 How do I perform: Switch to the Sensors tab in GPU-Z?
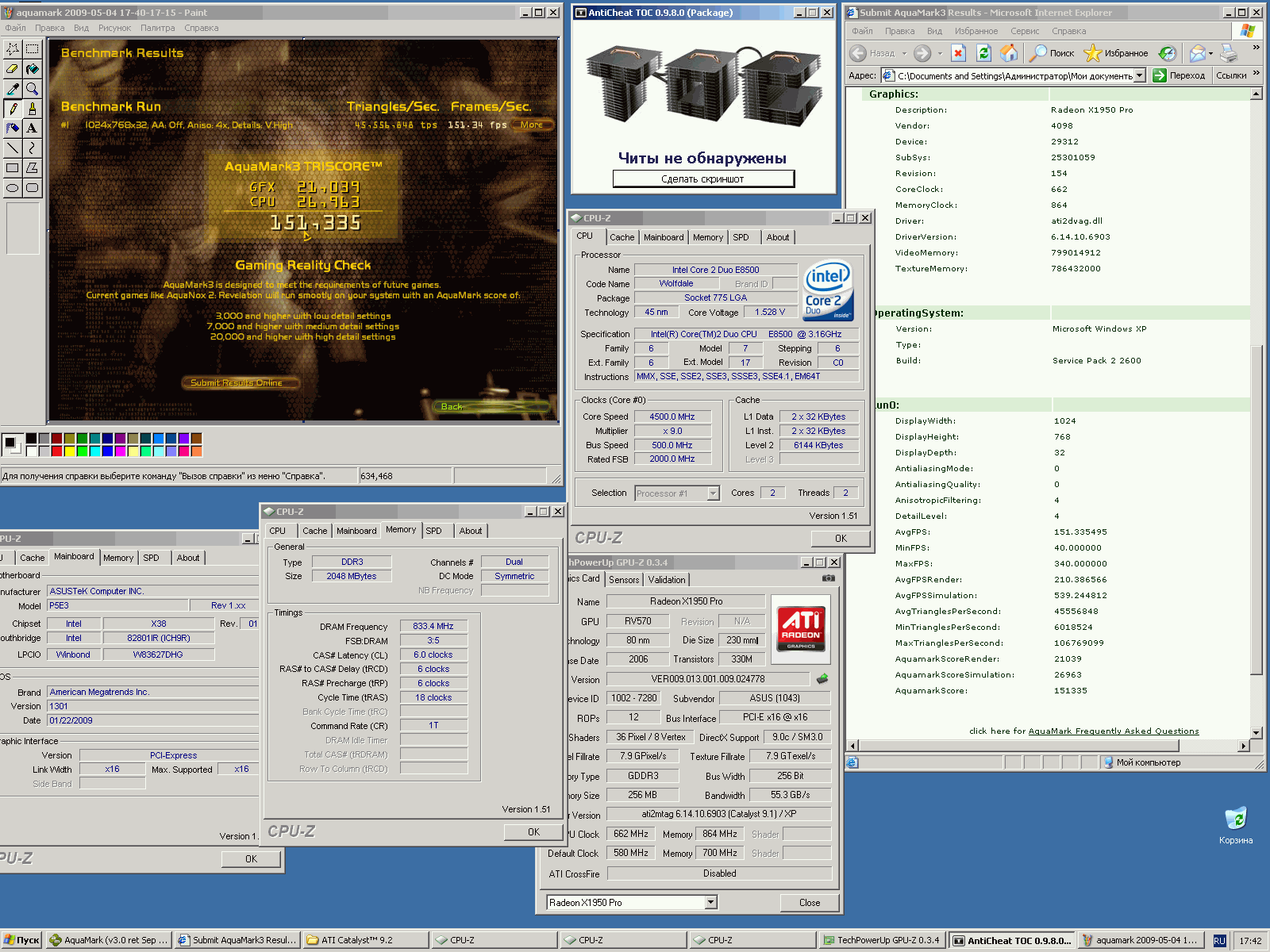(x=624, y=580)
